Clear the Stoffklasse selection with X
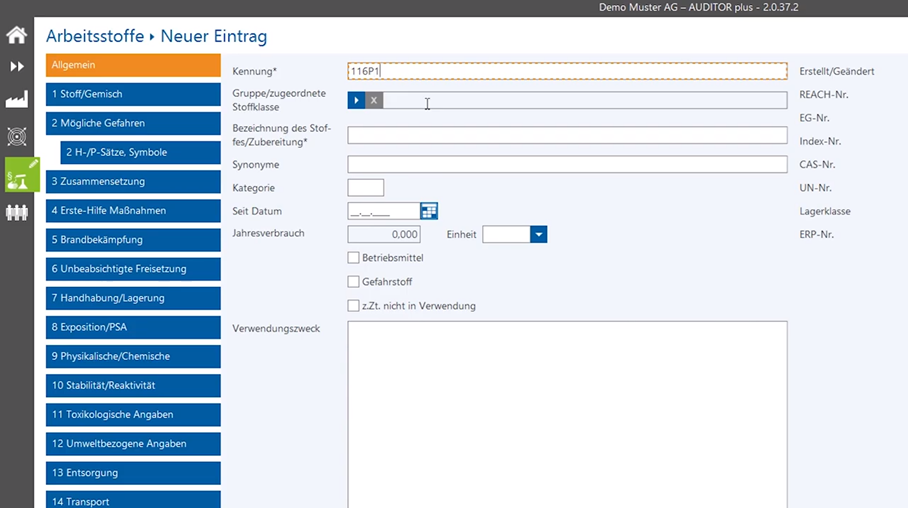This screenshot has width=908, height=508. pyautogui.click(x=374, y=100)
